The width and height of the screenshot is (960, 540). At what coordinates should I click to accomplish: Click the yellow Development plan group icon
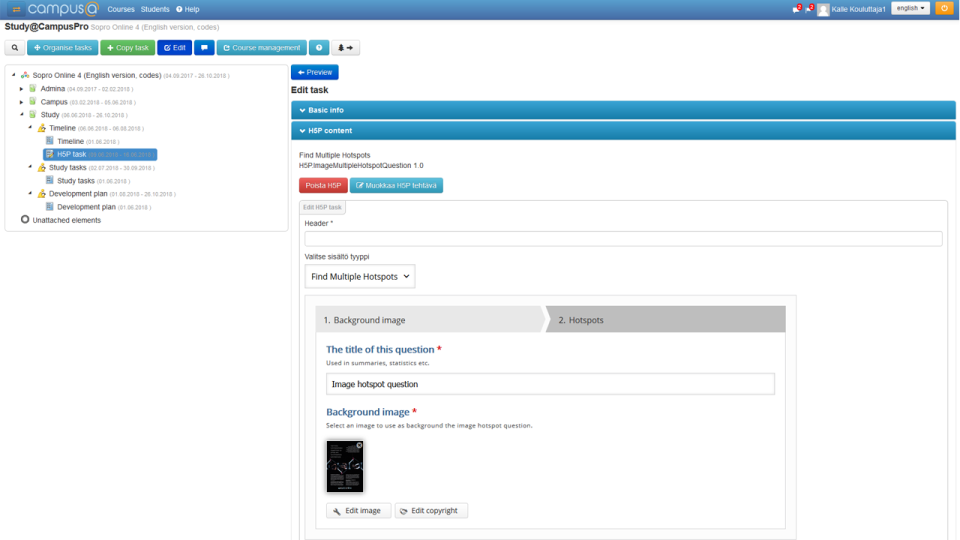pyautogui.click(x=42, y=193)
